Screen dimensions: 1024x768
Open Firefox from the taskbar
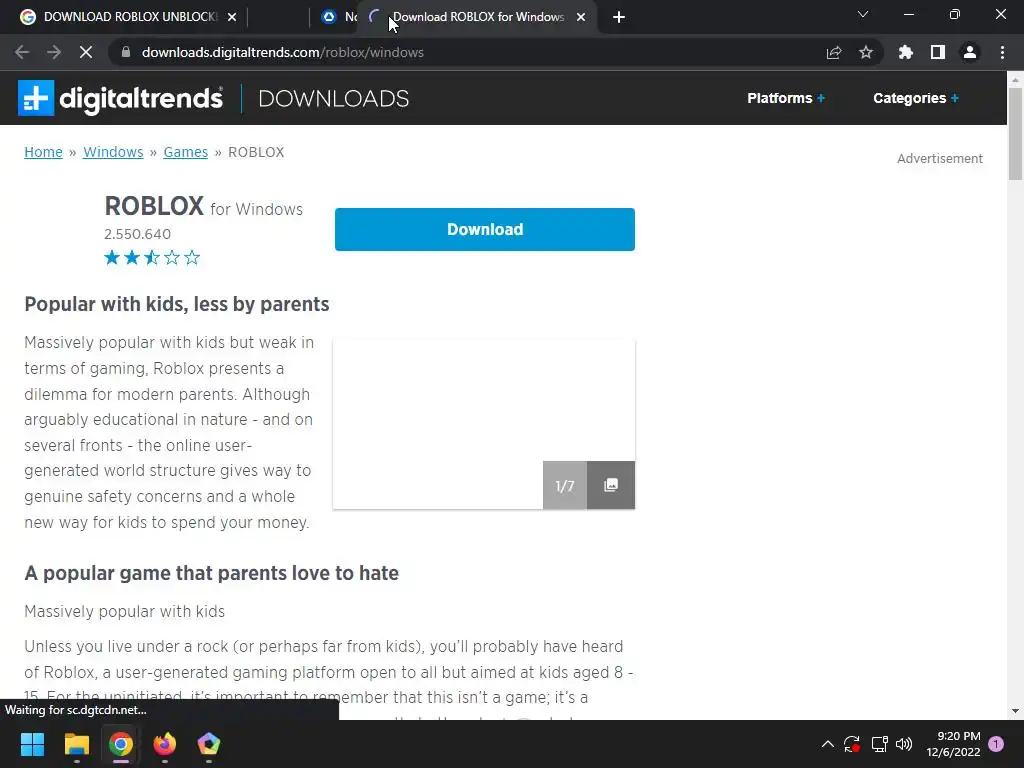click(165, 744)
